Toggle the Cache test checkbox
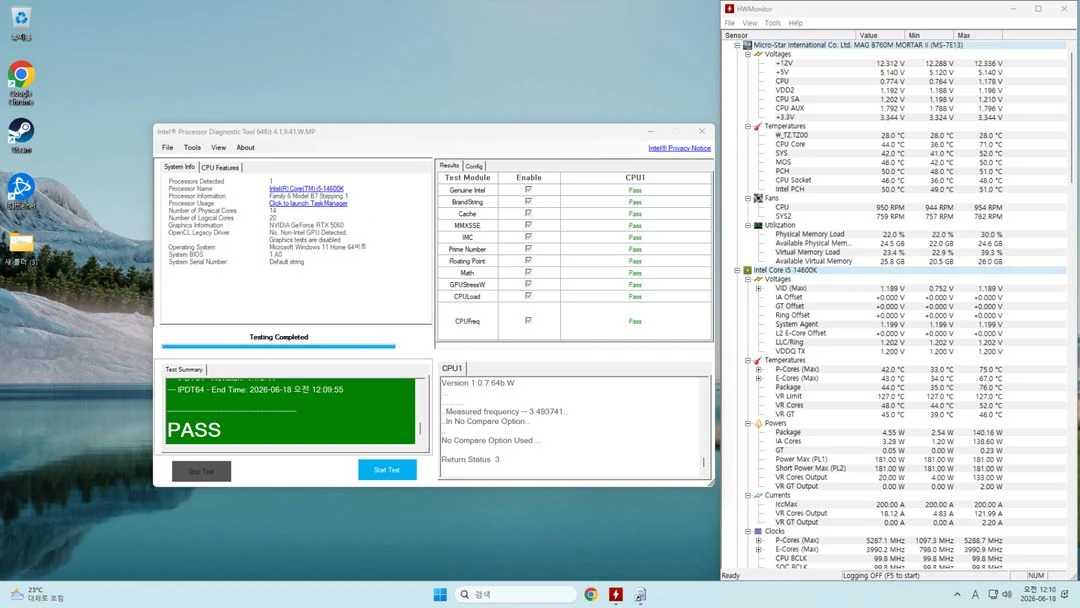This screenshot has height=608, width=1080. click(x=528, y=213)
